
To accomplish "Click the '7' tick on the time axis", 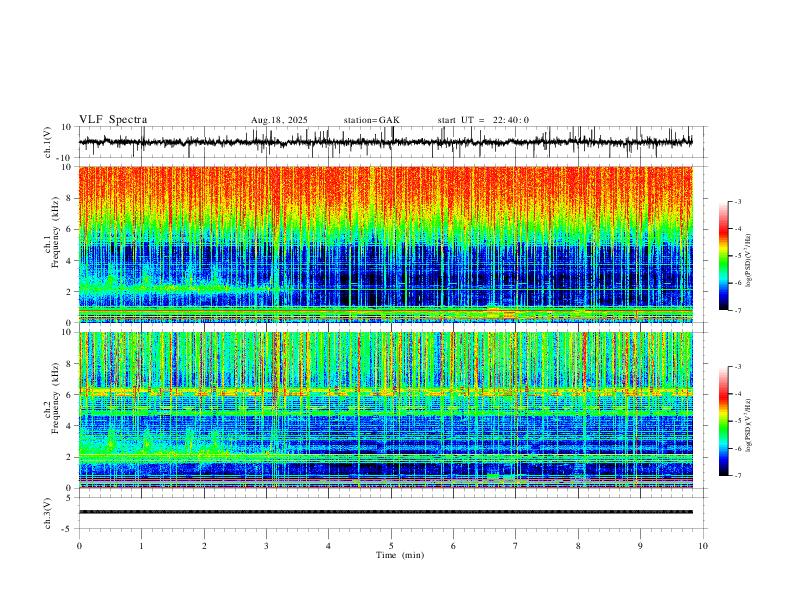I will tap(516, 546).
